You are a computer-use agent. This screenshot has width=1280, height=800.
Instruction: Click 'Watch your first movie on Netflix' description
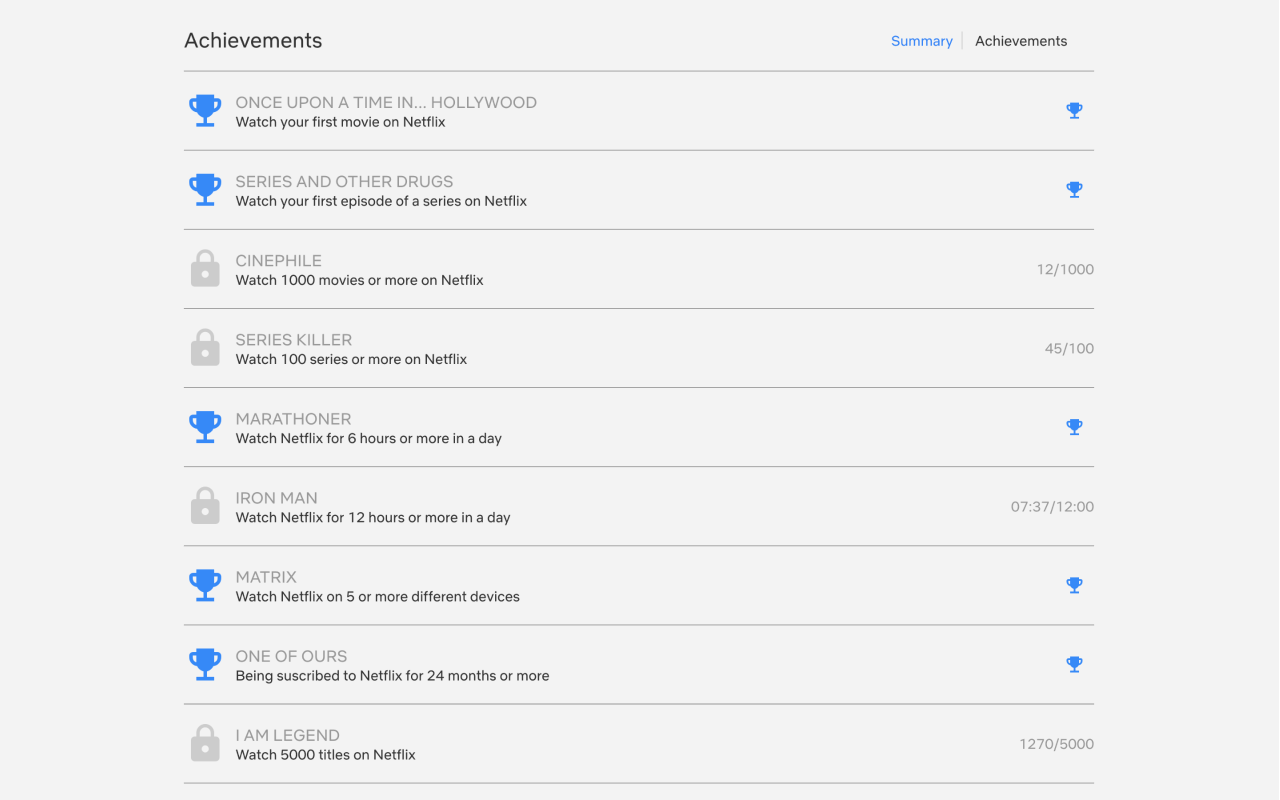point(341,122)
